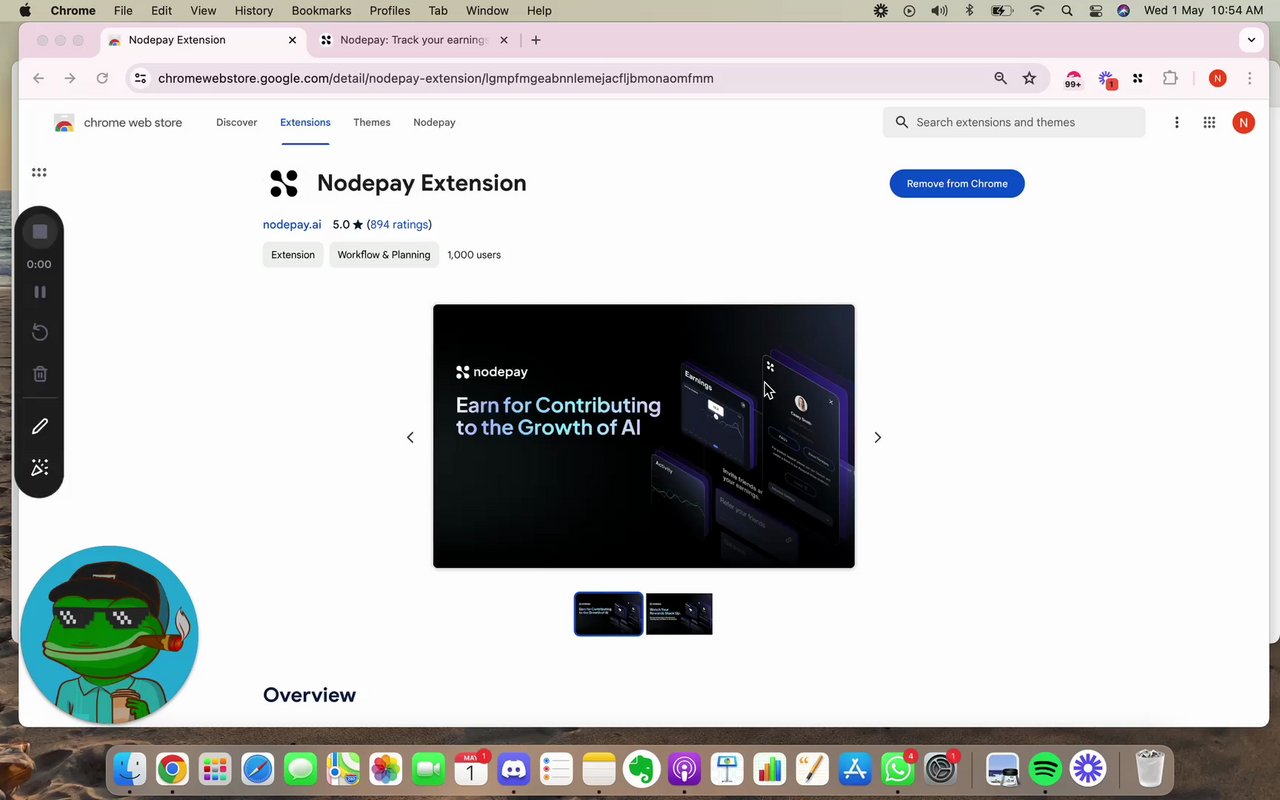Open Control Center in the menu bar

pyautogui.click(x=1096, y=10)
